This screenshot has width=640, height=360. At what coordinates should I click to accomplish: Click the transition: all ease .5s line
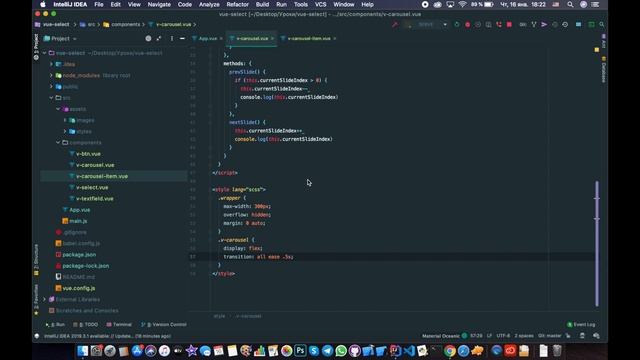[258, 257]
